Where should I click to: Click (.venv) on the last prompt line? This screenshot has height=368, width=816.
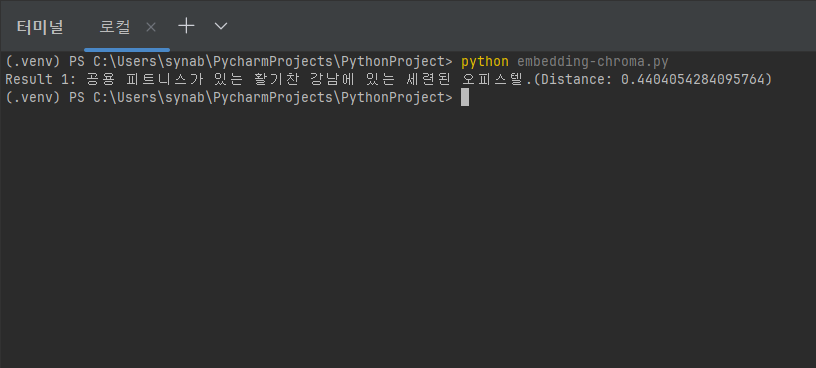[x=33, y=97]
